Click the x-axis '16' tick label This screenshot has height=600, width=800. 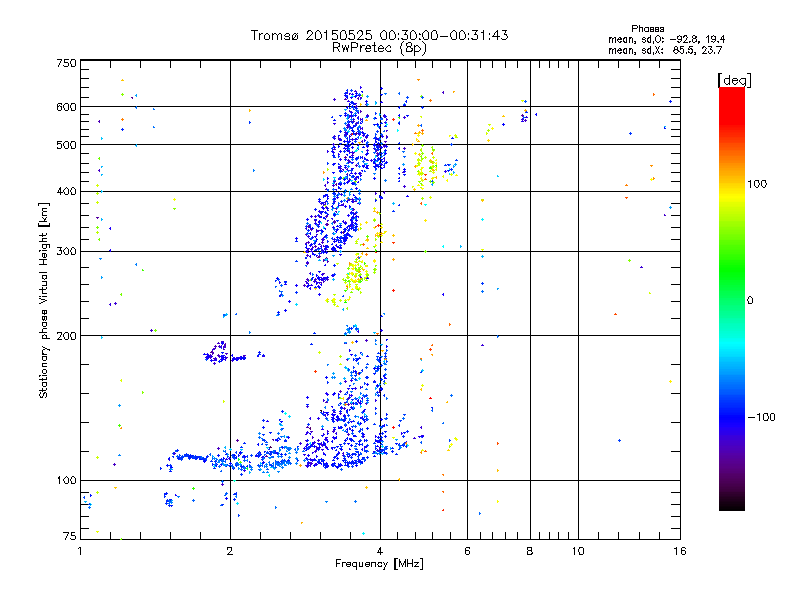(x=680, y=551)
